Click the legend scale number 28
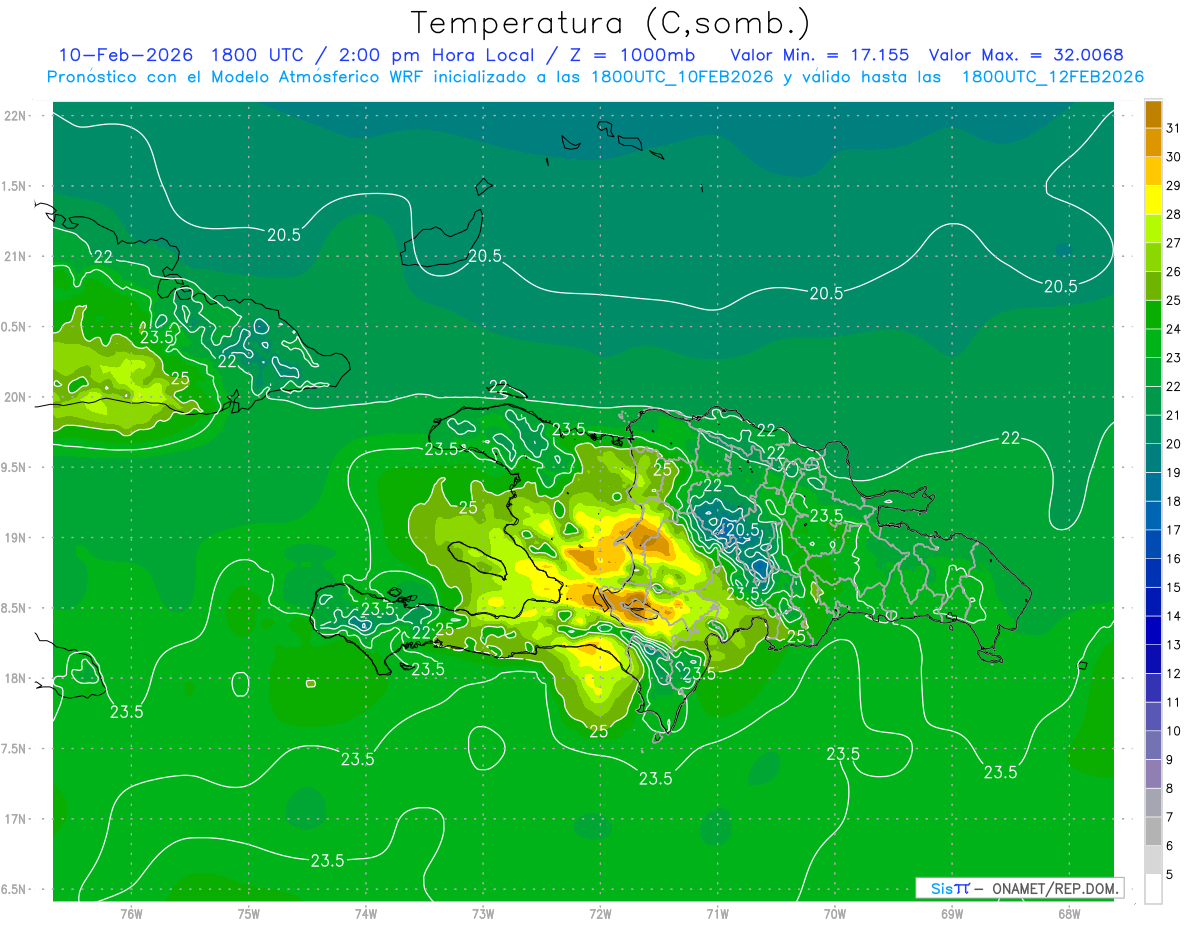Viewport: 1200px width, 927px height. tap(1173, 214)
